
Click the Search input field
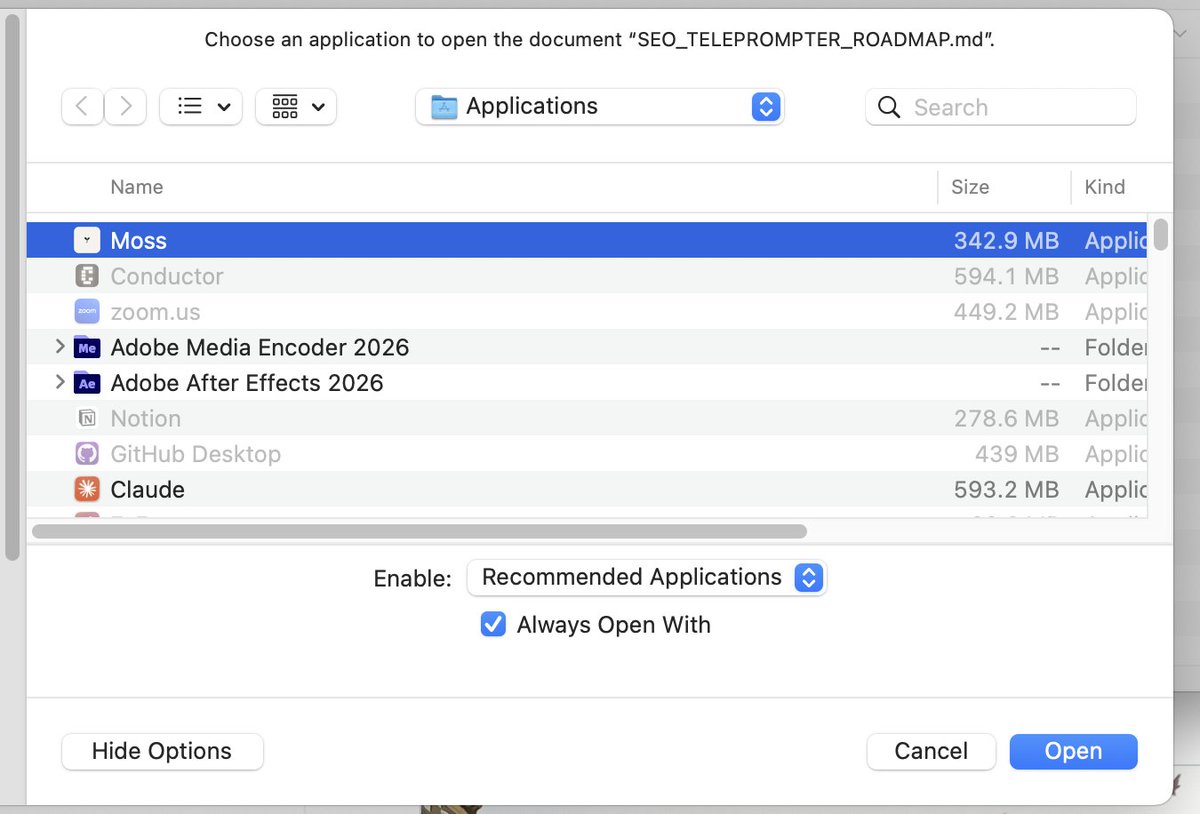coord(1001,107)
